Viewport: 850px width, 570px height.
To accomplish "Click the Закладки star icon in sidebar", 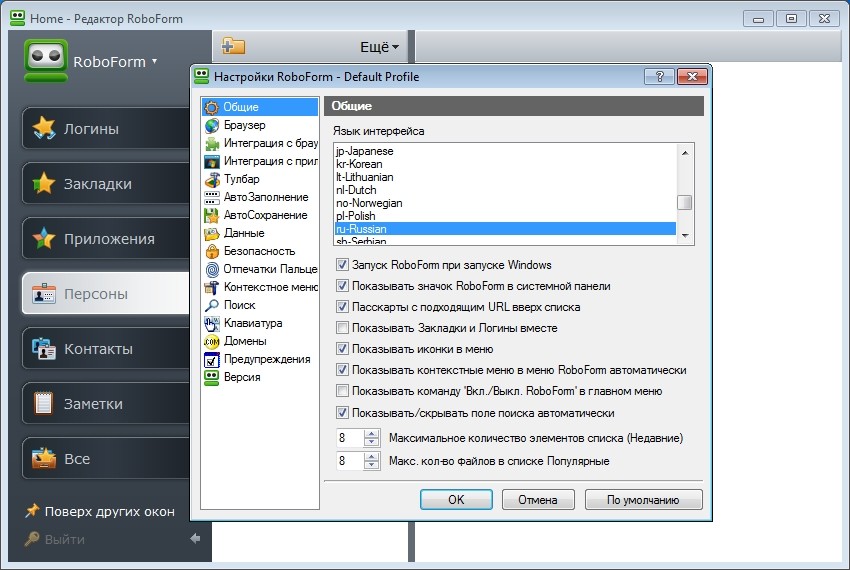I will coord(44,183).
